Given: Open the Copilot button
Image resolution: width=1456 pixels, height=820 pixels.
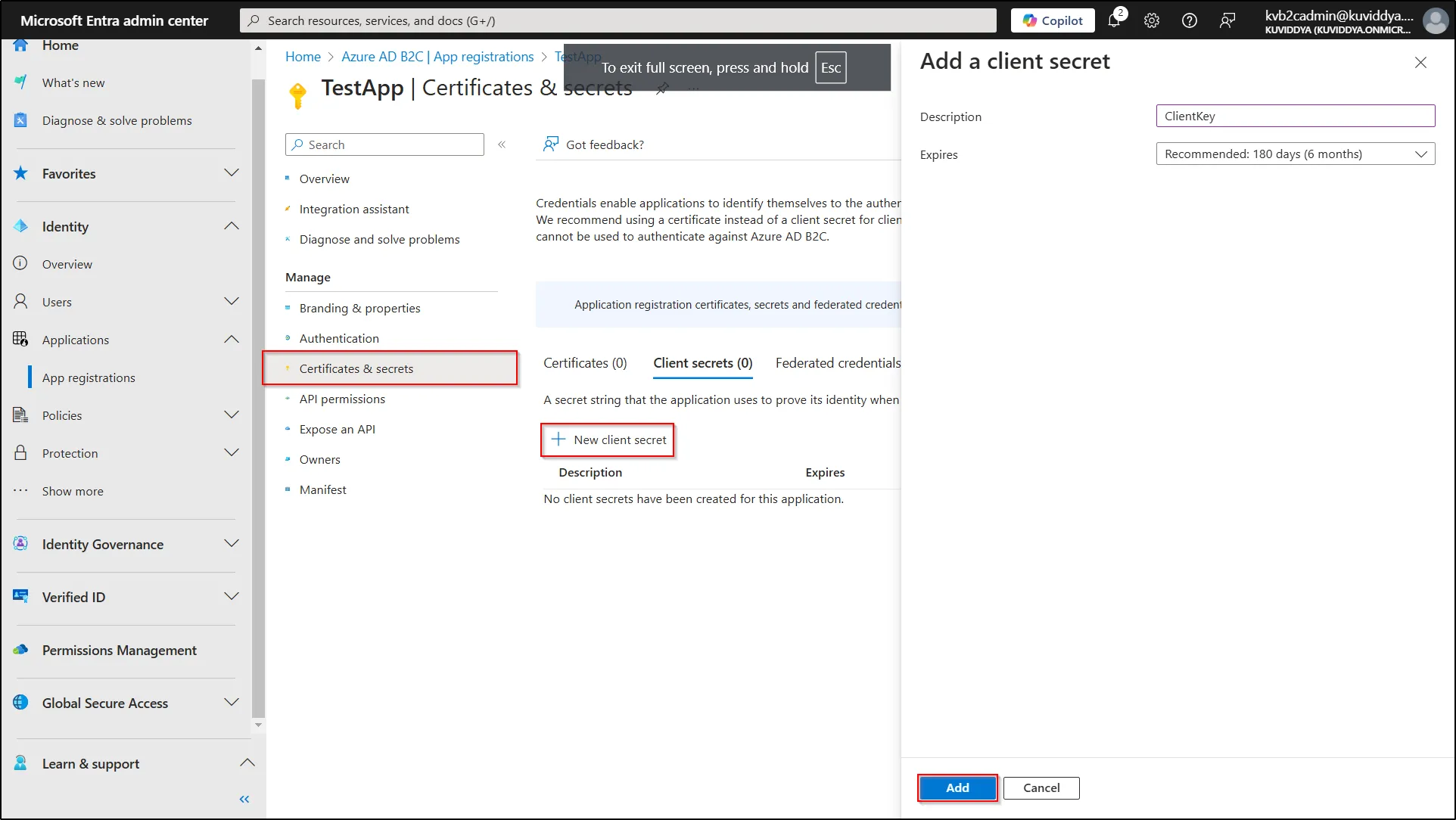Looking at the screenshot, I should pos(1053,20).
